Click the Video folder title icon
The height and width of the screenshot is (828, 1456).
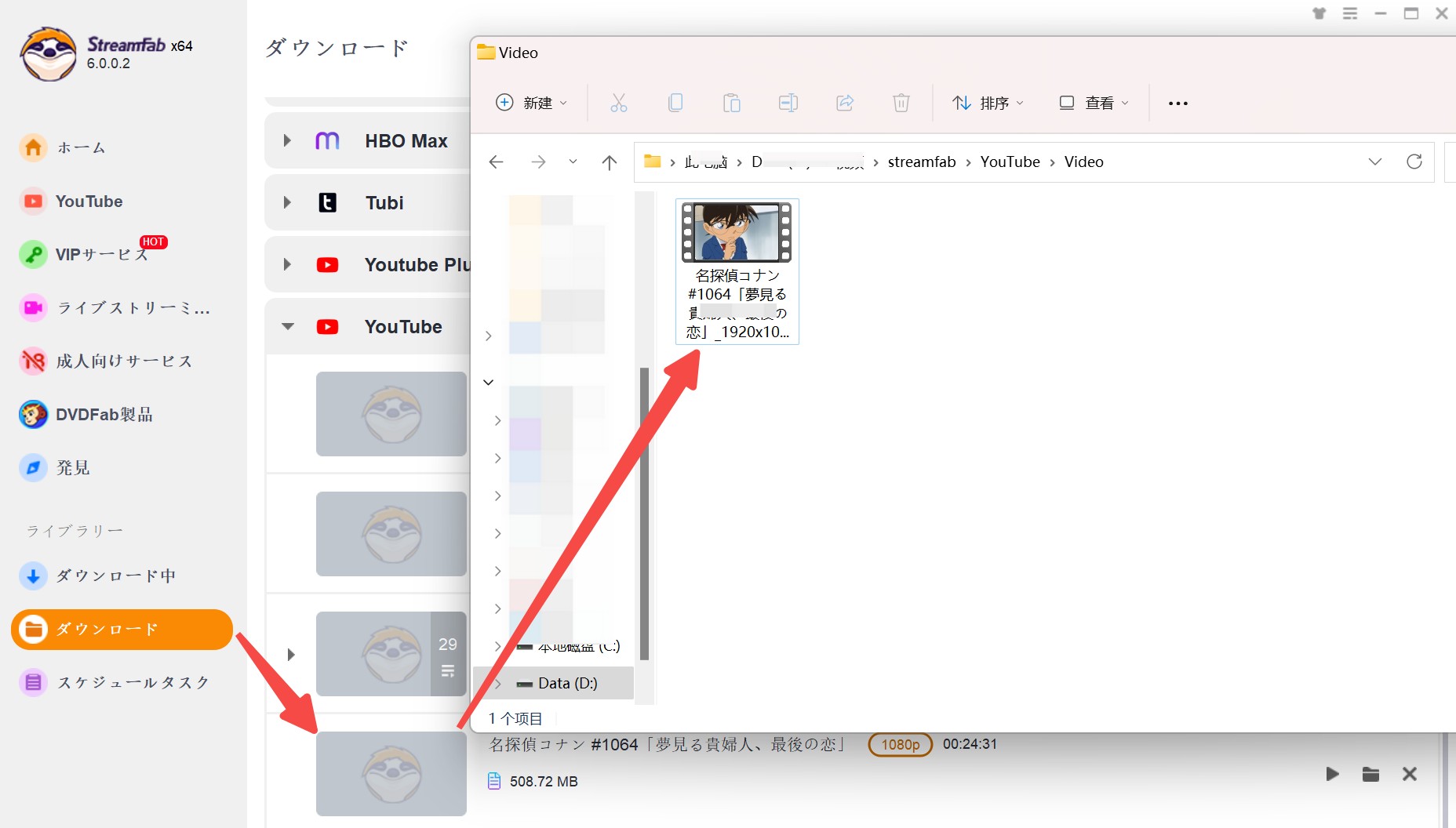click(486, 53)
